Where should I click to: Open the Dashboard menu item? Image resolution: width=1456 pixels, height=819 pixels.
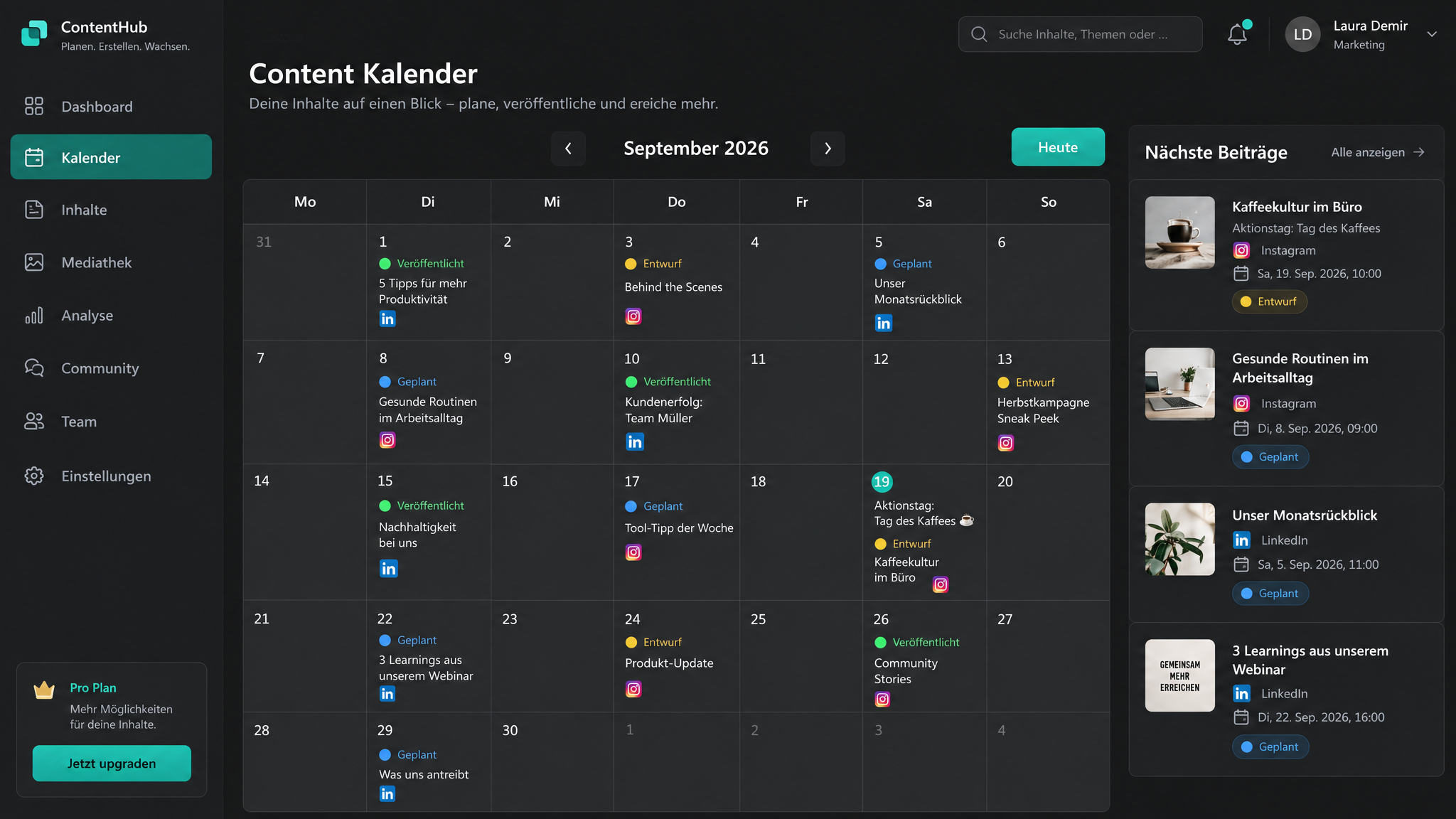pos(111,107)
